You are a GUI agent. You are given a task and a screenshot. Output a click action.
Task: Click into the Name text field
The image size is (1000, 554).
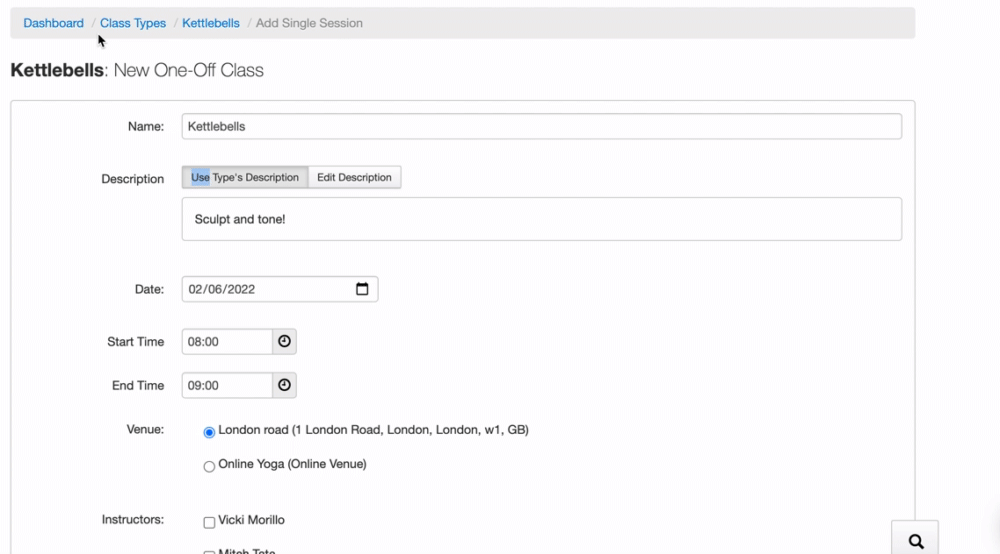[x=541, y=127]
